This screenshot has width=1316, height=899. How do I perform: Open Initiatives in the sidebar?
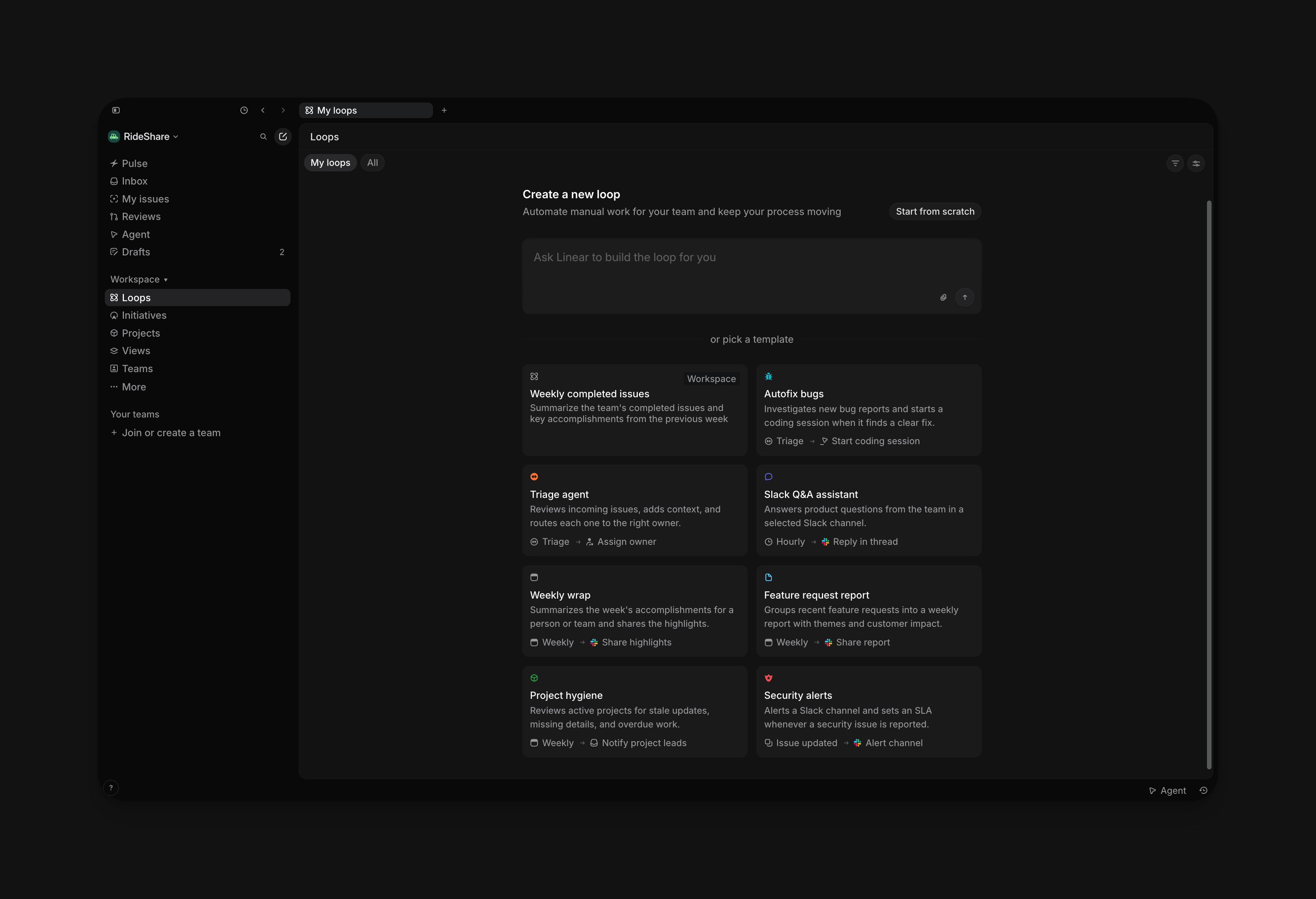197,316
